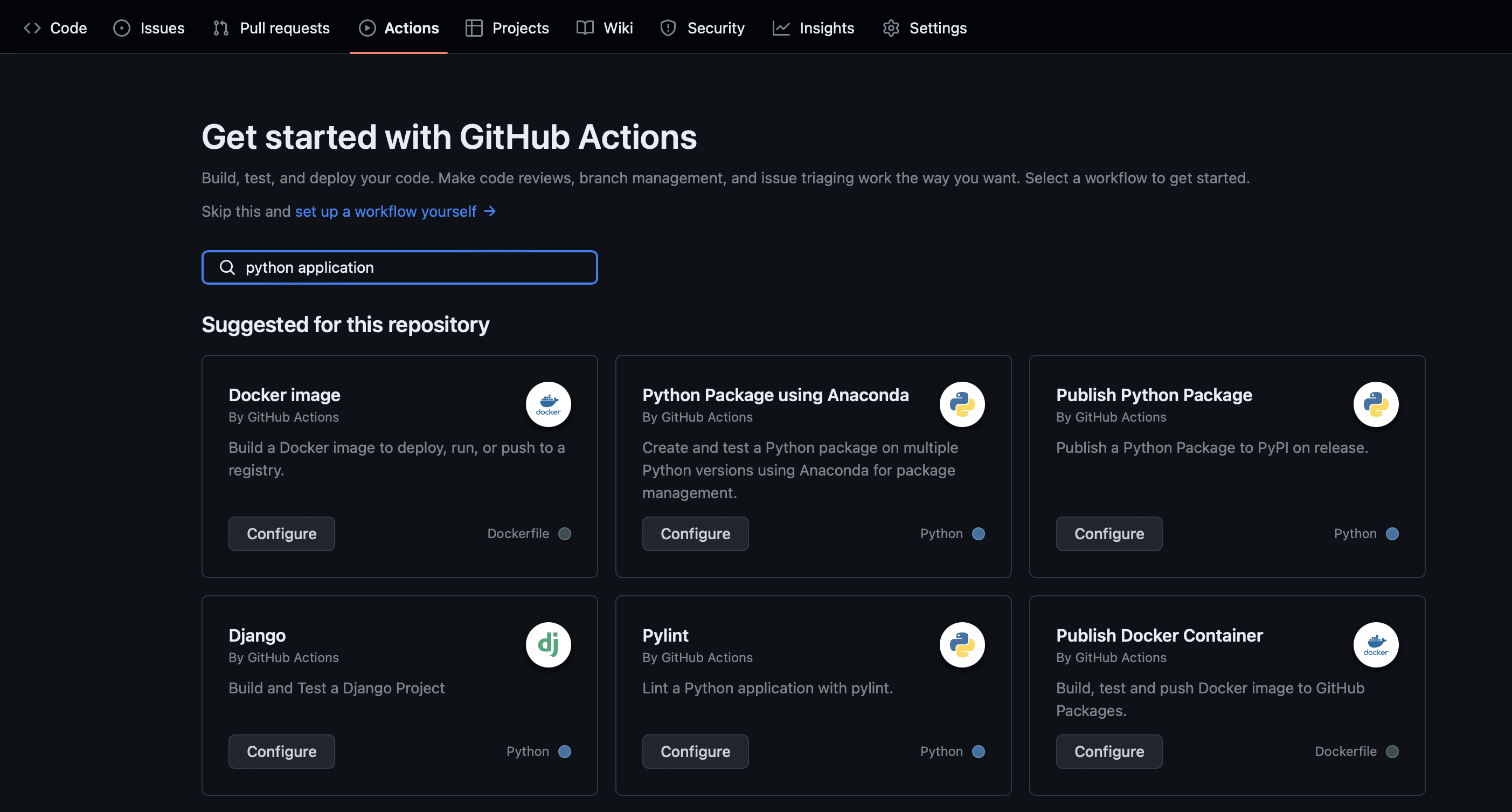Screen dimensions: 1512x812
Task: Configure the Publish Python Package workflow
Action: click(x=1109, y=533)
